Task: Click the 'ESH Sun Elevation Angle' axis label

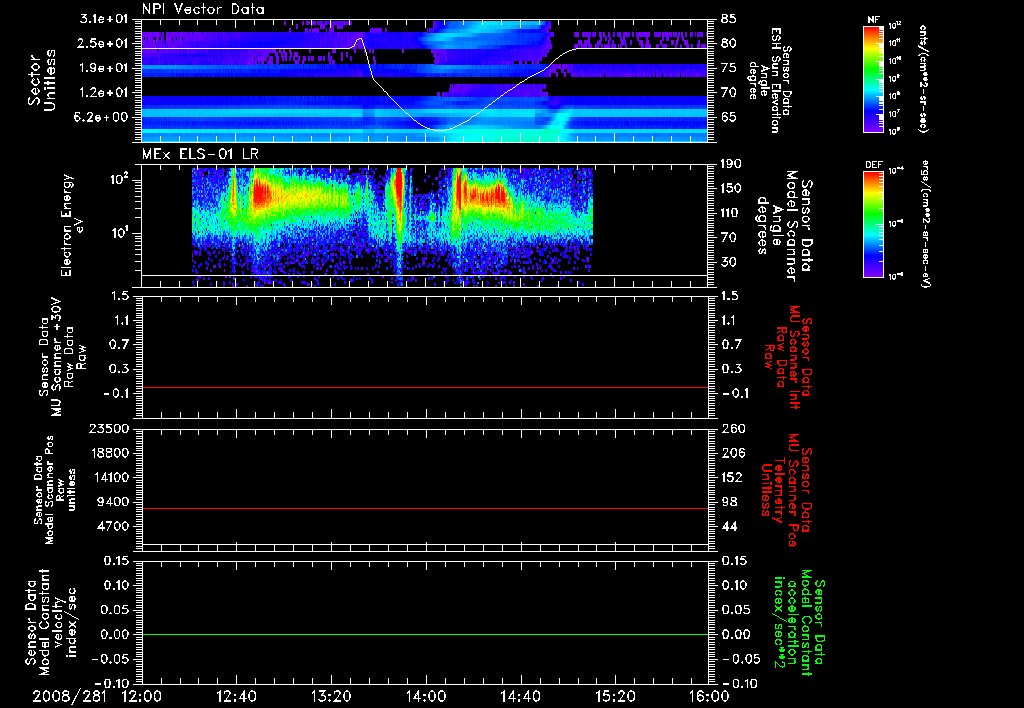Action: pyautogui.click(x=771, y=80)
